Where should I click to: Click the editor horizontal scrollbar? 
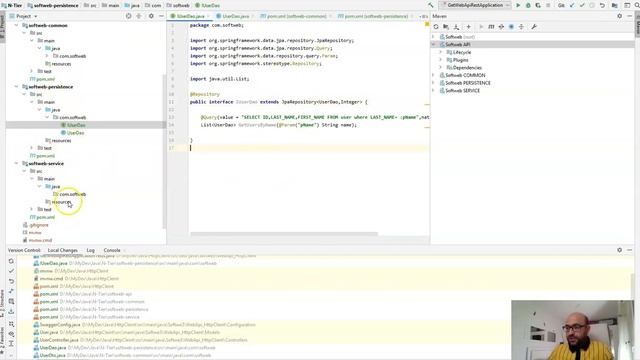point(284,234)
